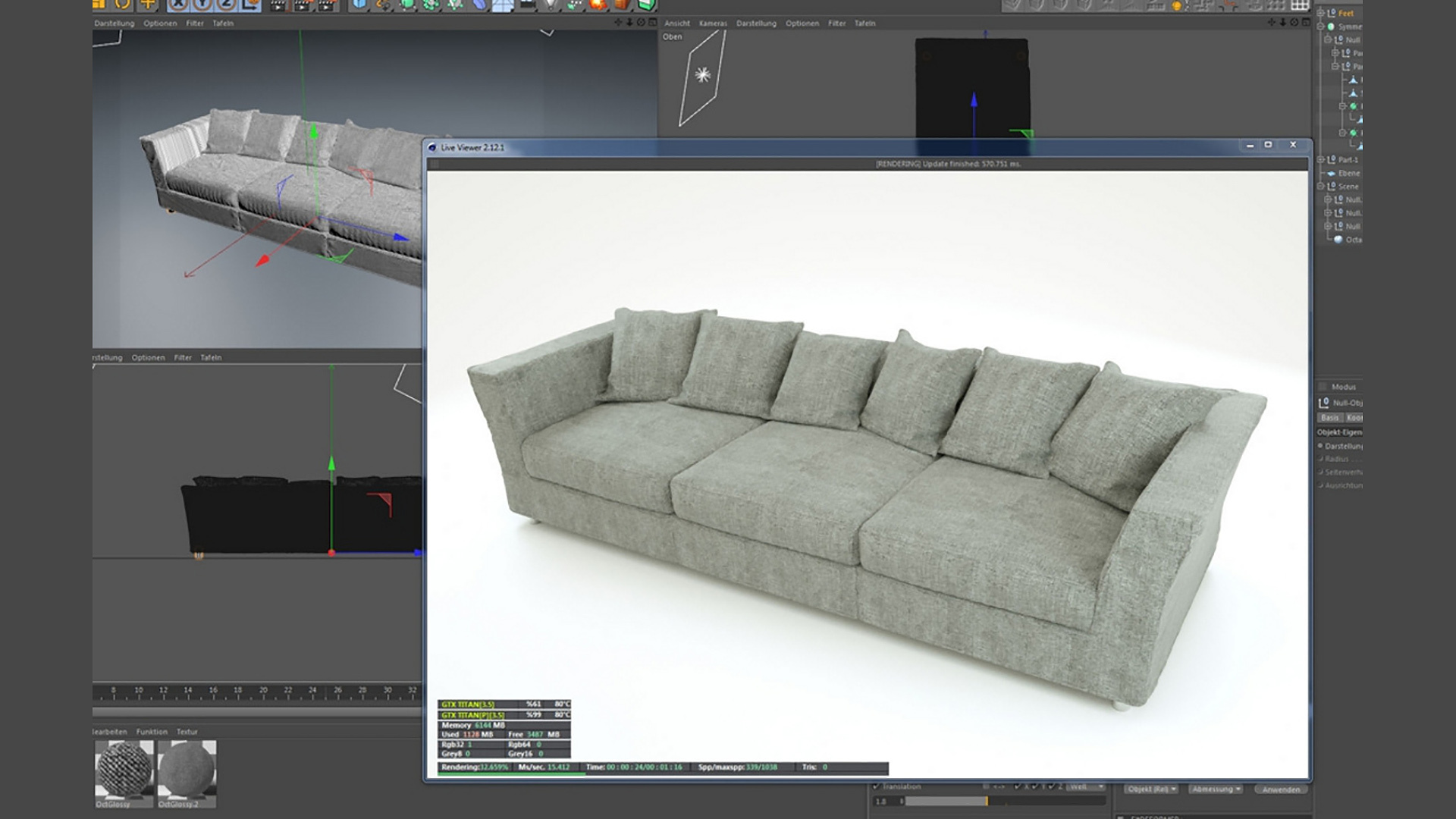Toggle the Y axis lock icon
This screenshot has height=819, width=1456.
click(x=202, y=5)
